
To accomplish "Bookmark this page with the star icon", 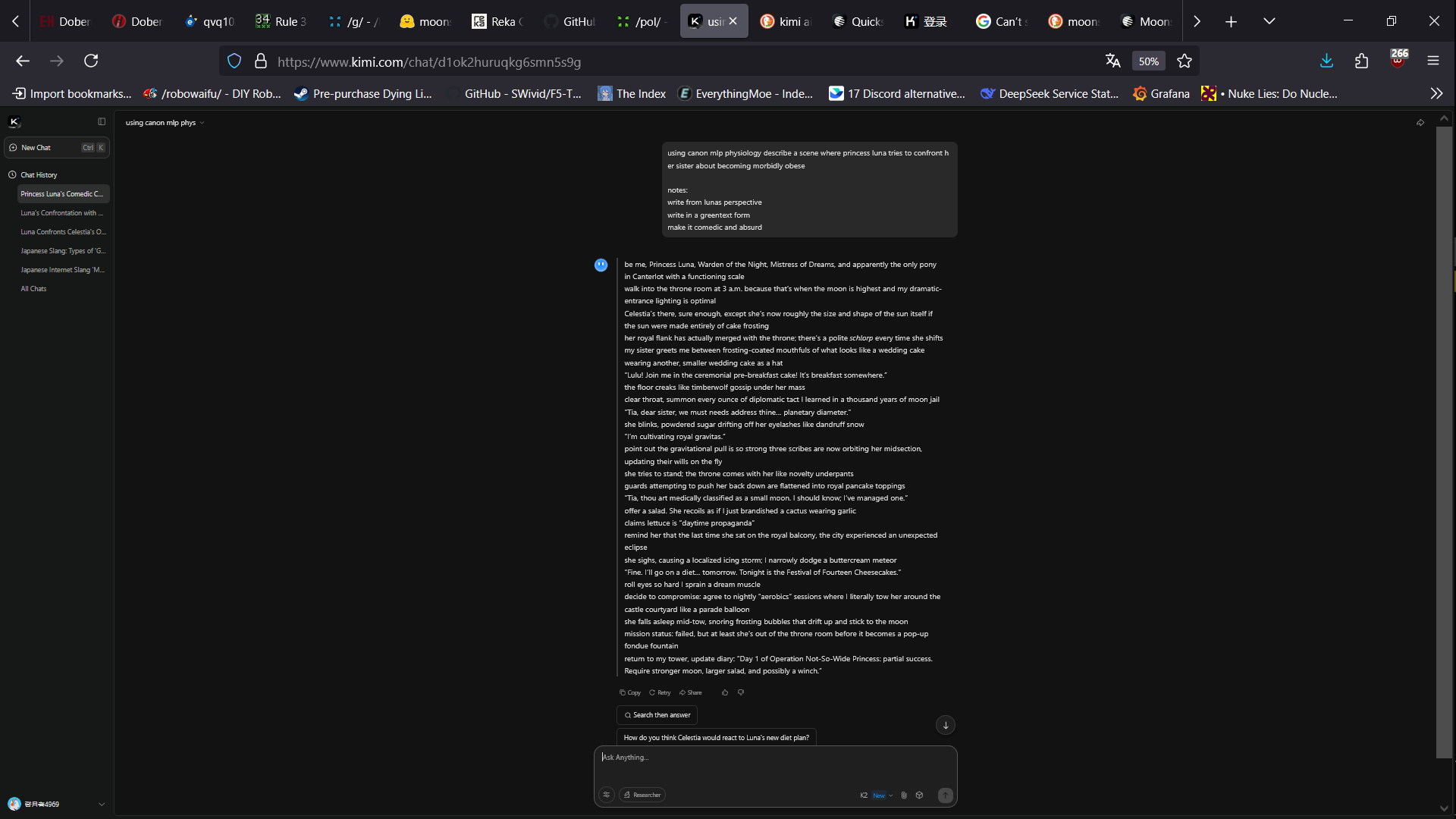I will pyautogui.click(x=1185, y=61).
